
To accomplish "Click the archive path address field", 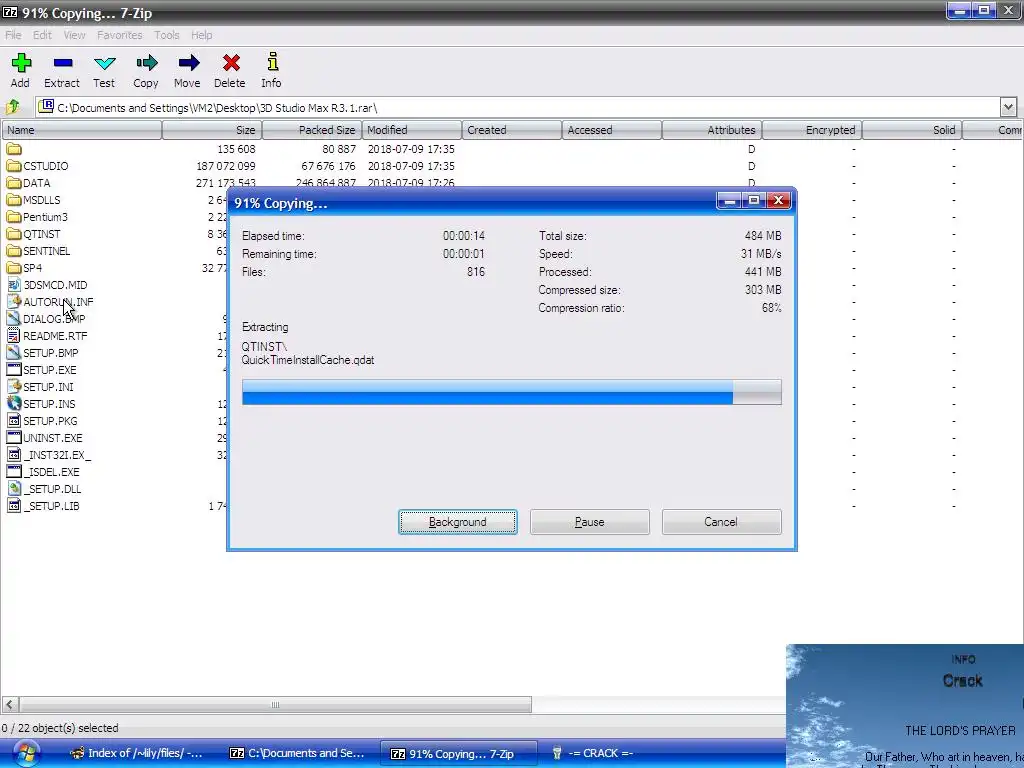I will pos(518,107).
